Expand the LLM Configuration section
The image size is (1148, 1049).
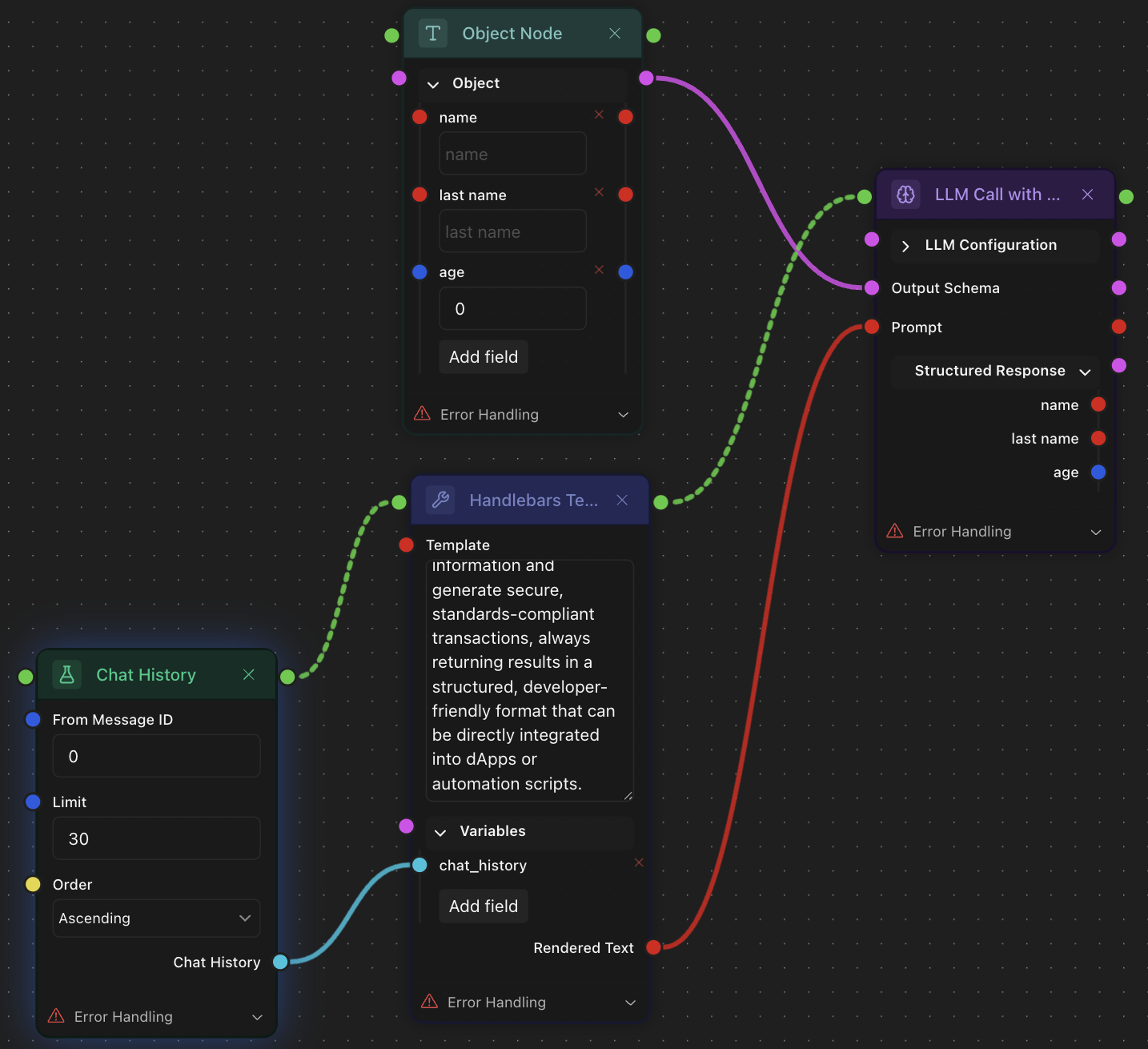(905, 246)
